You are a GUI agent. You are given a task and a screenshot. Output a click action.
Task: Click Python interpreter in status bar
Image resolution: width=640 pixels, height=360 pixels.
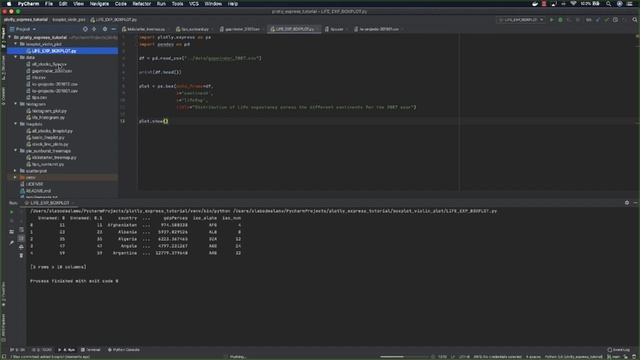coord(573,357)
